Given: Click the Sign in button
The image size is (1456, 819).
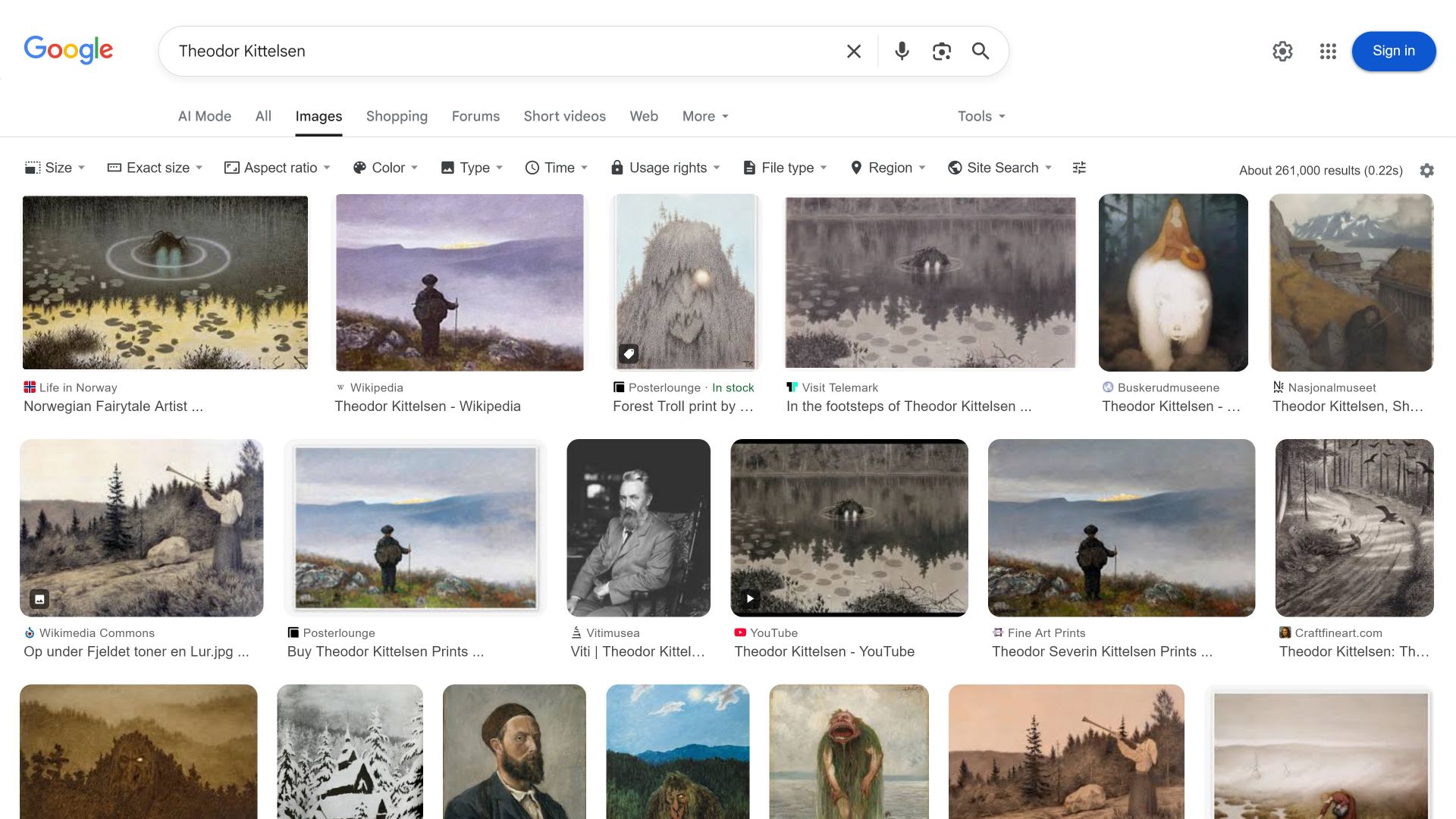Looking at the screenshot, I should (x=1393, y=51).
